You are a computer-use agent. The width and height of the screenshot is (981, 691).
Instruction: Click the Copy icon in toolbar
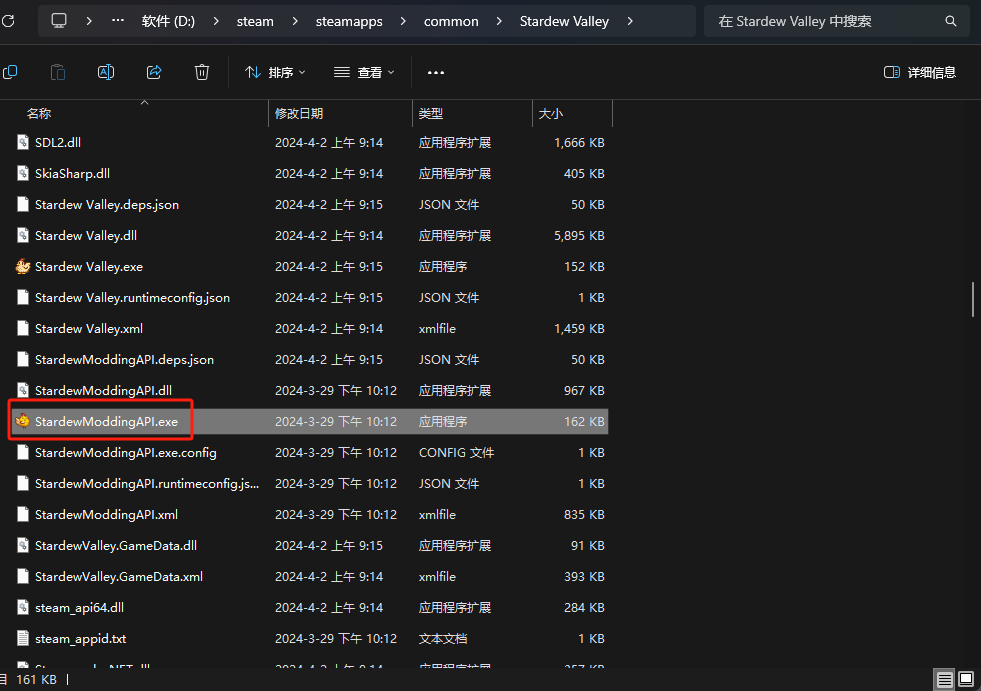pyautogui.click(x=10, y=72)
